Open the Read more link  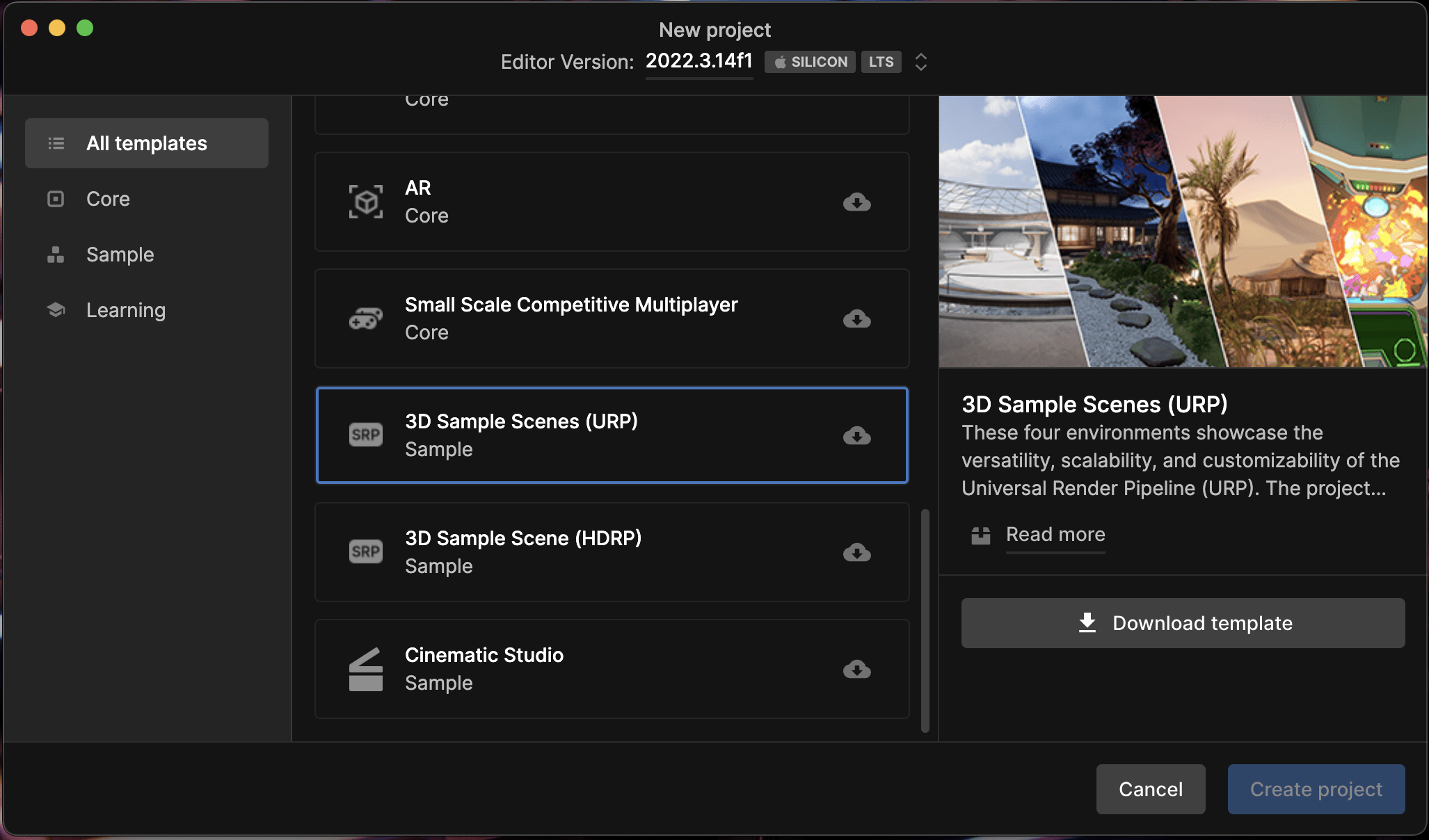pos(1055,535)
